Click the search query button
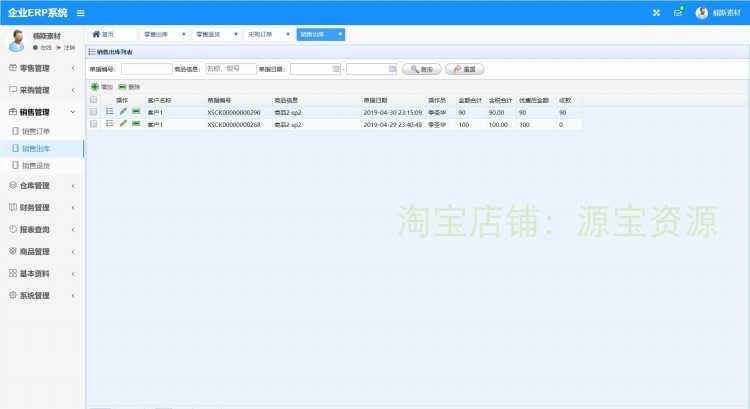This screenshot has width=750, height=409. click(x=421, y=69)
